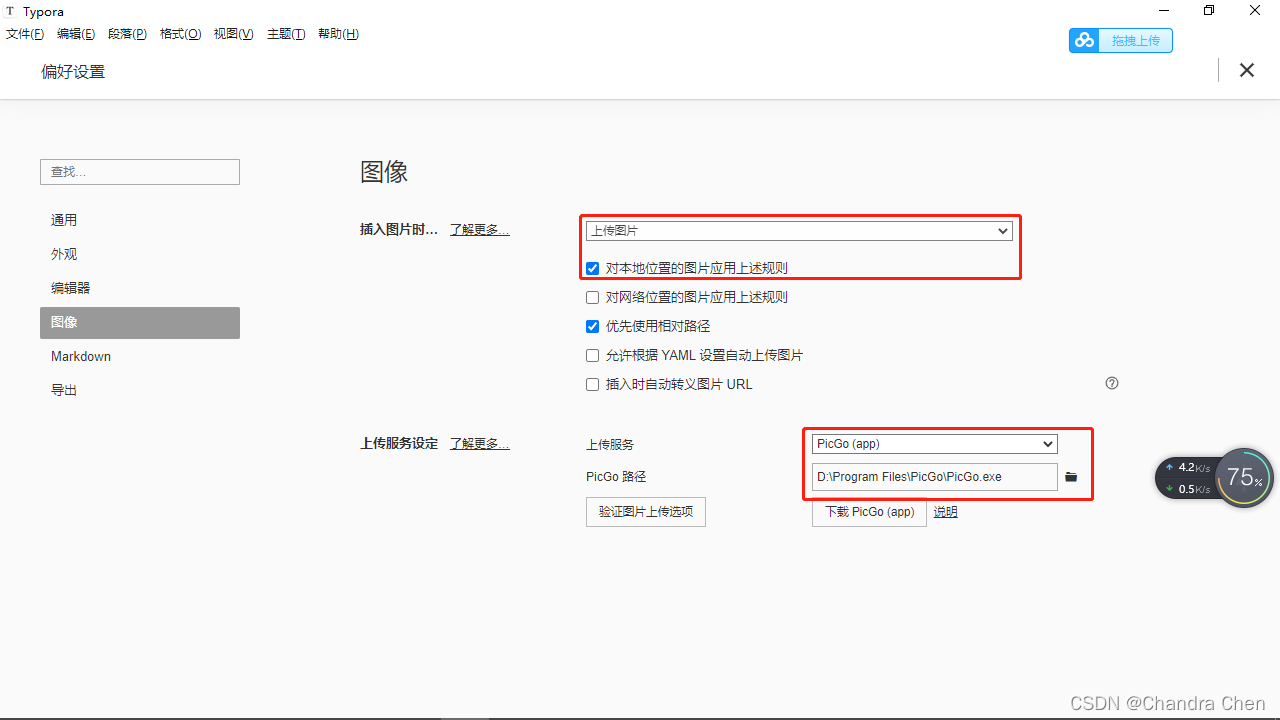
Task: Open the 文件(F) menu
Action: (25, 34)
